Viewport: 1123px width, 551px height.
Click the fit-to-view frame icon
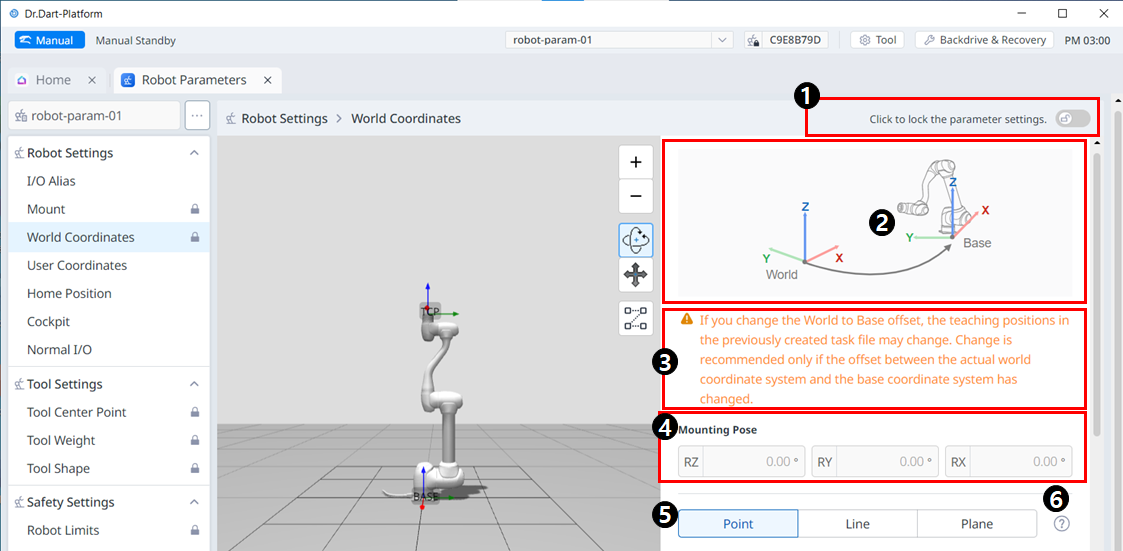(x=635, y=318)
